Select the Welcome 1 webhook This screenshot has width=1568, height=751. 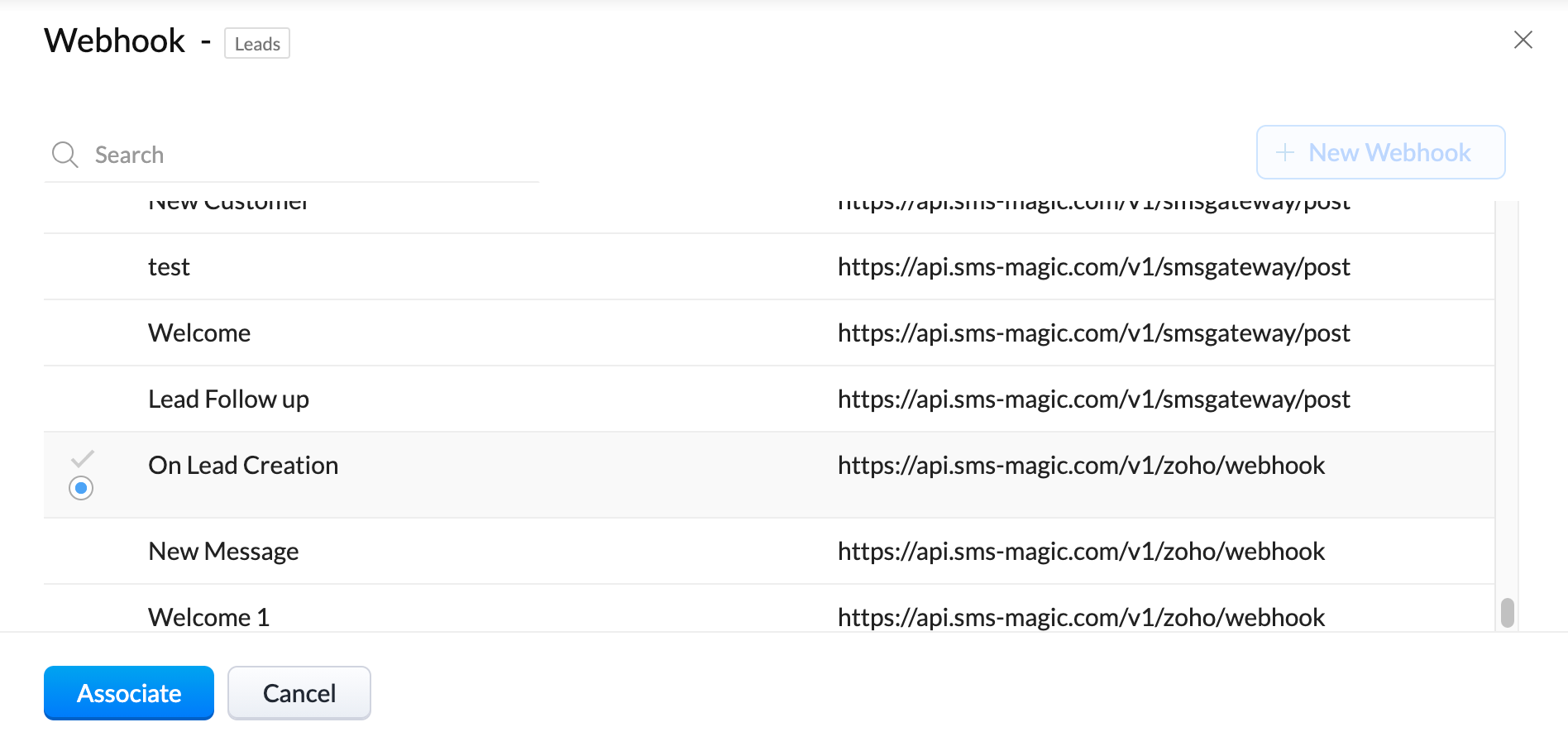tap(209, 617)
